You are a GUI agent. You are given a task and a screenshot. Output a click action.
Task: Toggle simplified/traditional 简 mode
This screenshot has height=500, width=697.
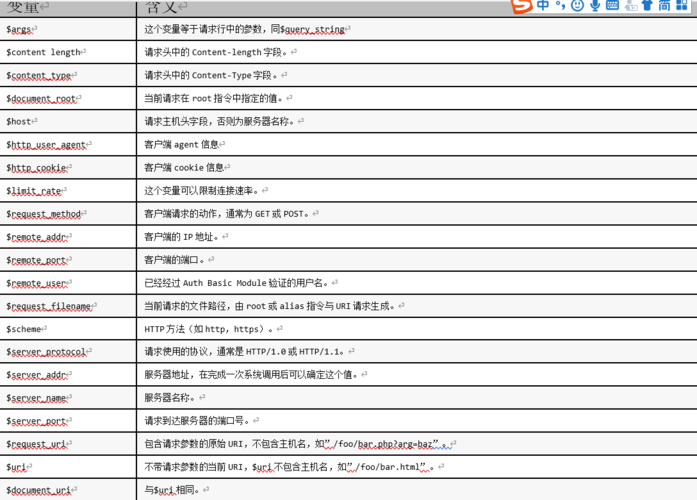(664, 5)
